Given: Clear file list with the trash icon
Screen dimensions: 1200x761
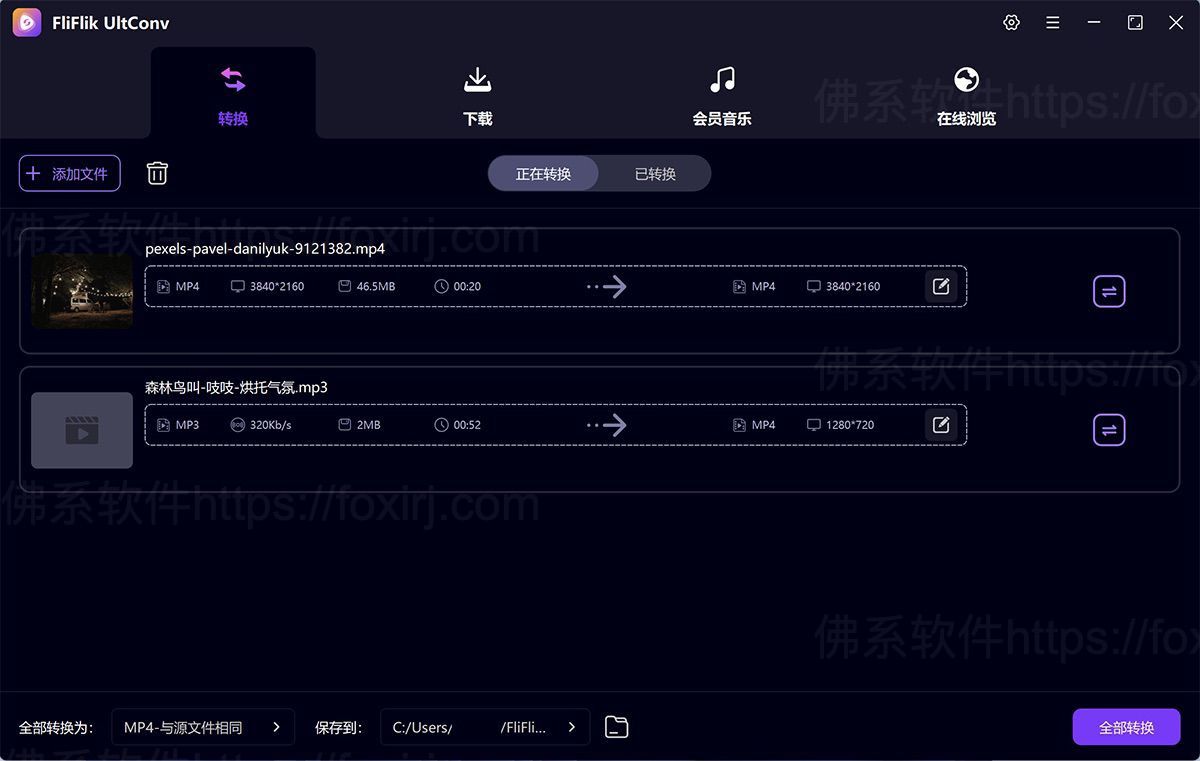Looking at the screenshot, I should coord(157,172).
